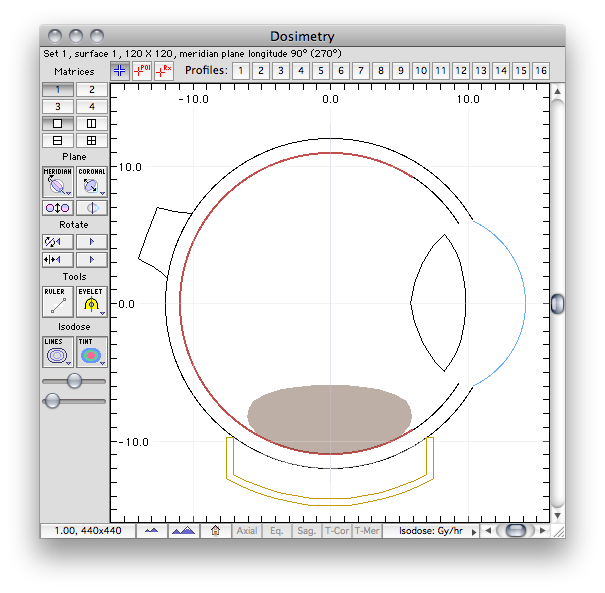Click the red Rx crosshair icon
Screen dimensions: 605x593
[x=164, y=71]
